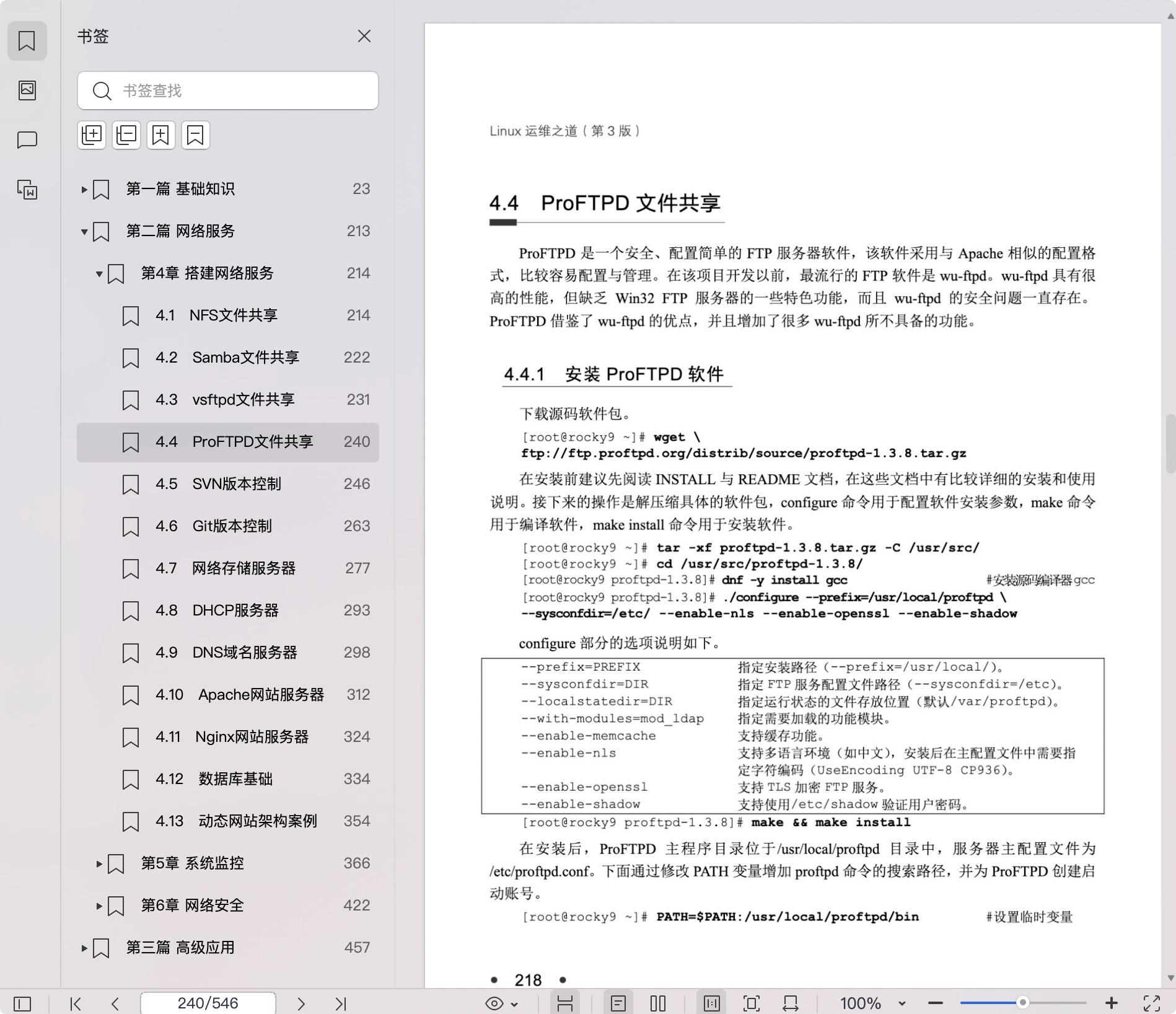Click the zoom in plus button

(1112, 1003)
